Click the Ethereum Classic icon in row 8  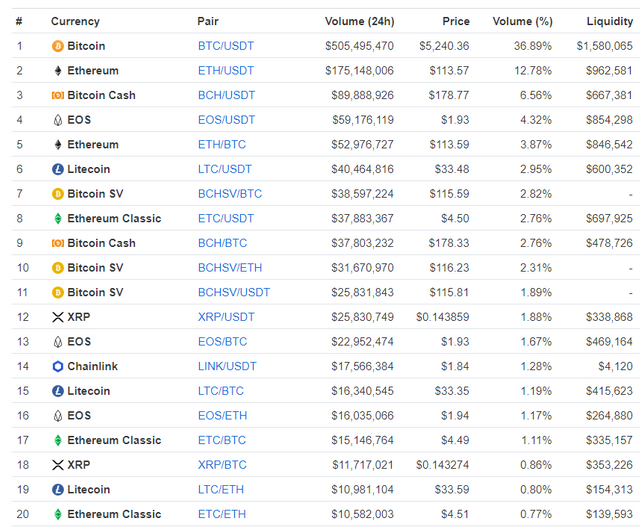click(x=58, y=218)
